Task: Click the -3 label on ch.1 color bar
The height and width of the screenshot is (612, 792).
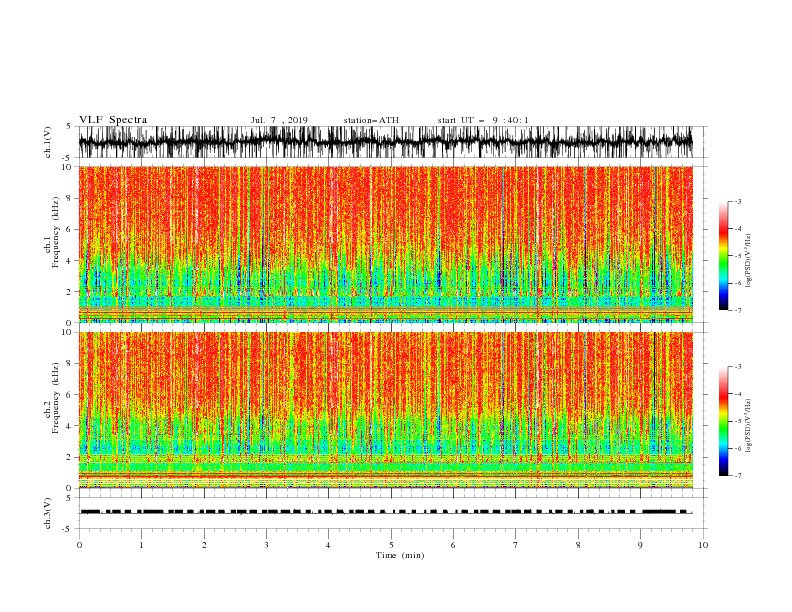Action: click(x=738, y=201)
